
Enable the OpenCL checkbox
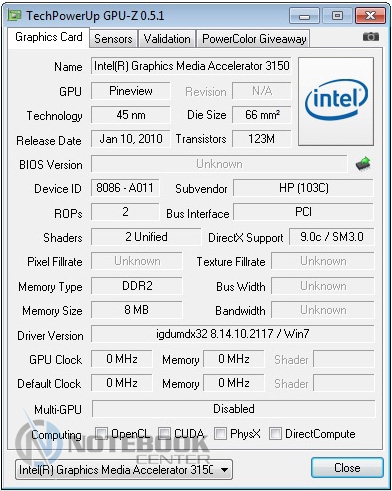coord(101,434)
